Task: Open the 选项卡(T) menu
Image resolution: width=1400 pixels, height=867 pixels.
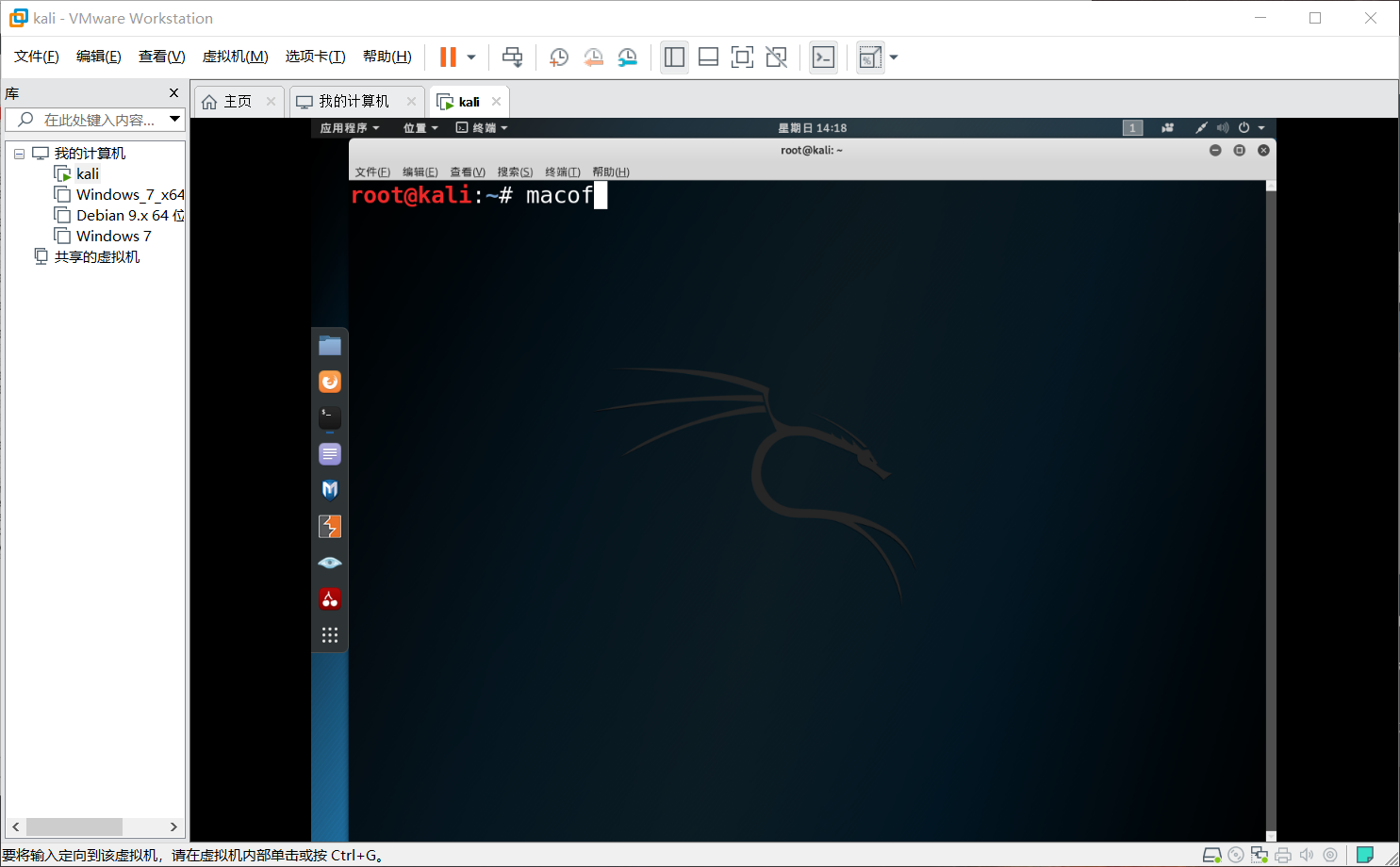Action: click(x=316, y=57)
